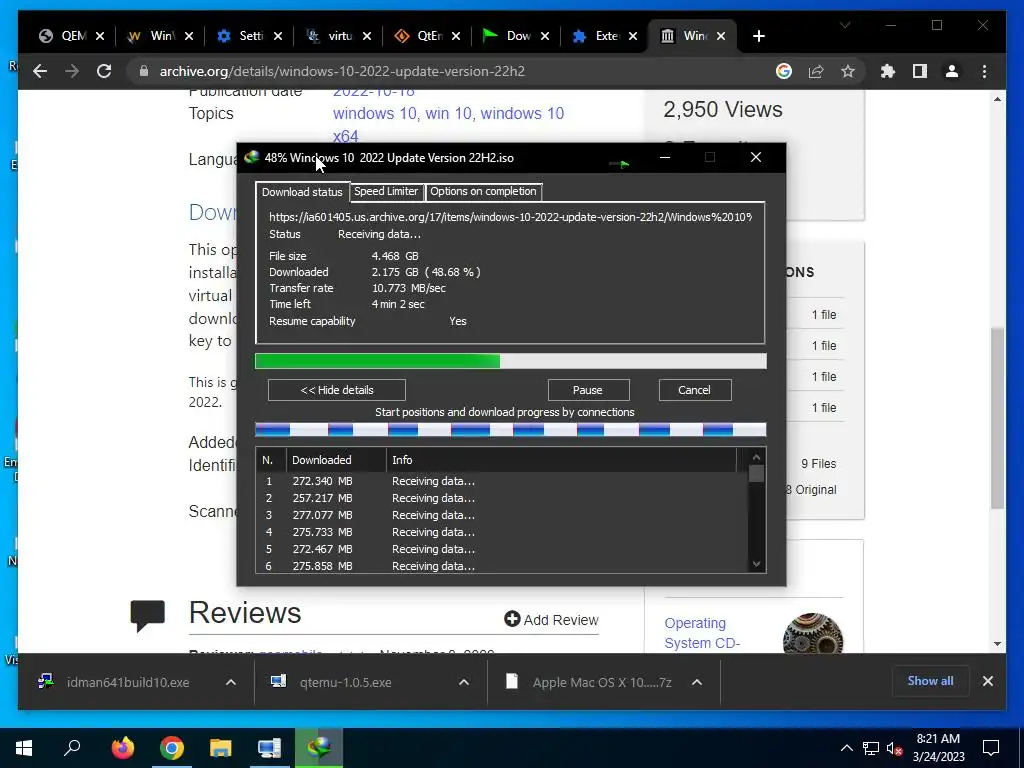Viewport: 1024px width, 768px height.
Task: Launch Firefox from the taskbar
Action: coord(123,748)
